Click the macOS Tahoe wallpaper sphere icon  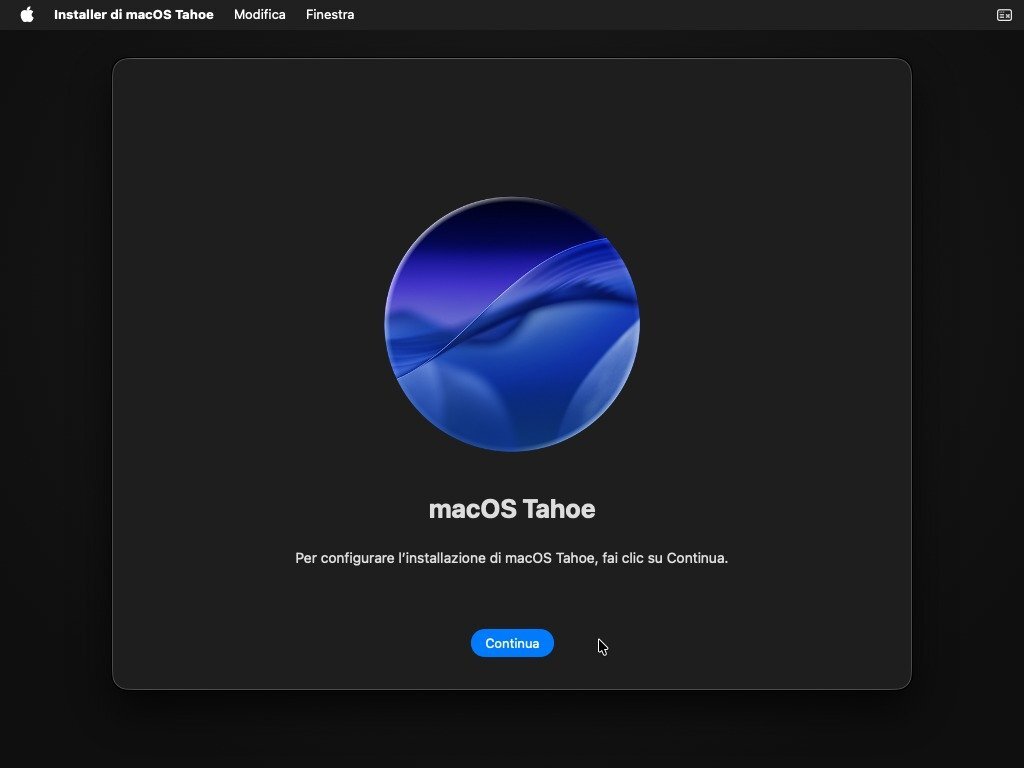click(512, 324)
